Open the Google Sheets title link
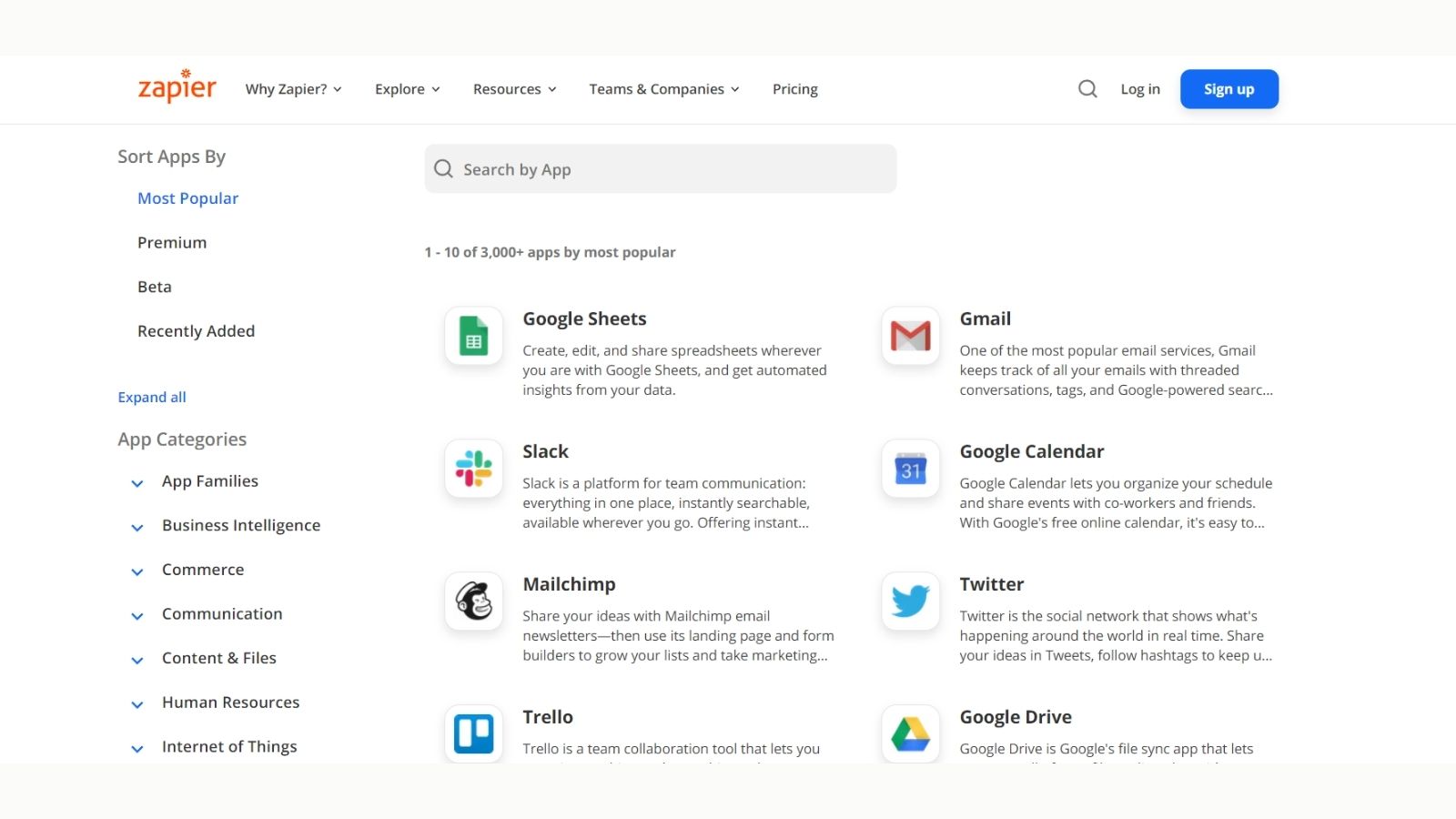This screenshot has width=1456, height=819. [x=584, y=318]
